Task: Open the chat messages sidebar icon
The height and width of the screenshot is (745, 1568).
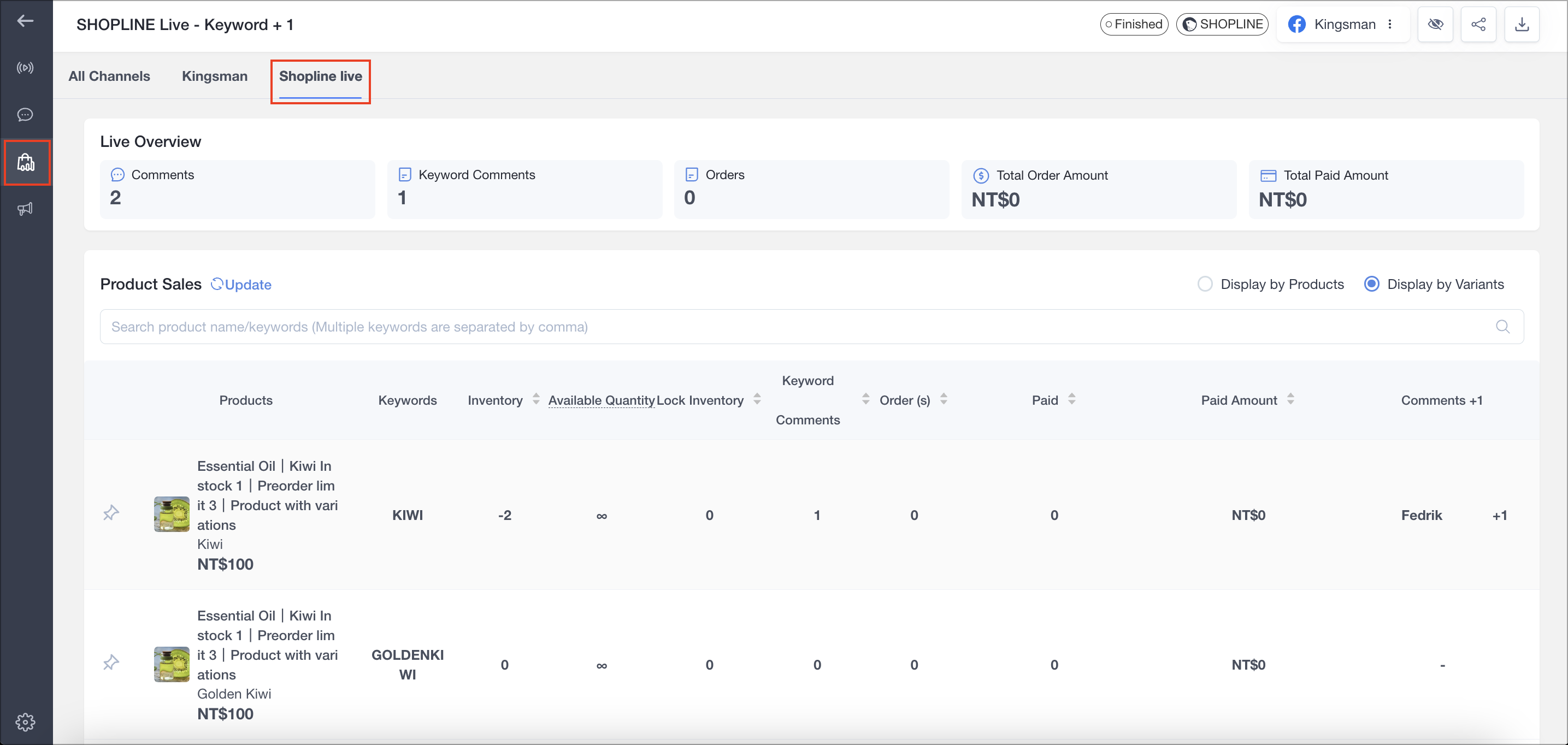Action: pyautogui.click(x=25, y=115)
